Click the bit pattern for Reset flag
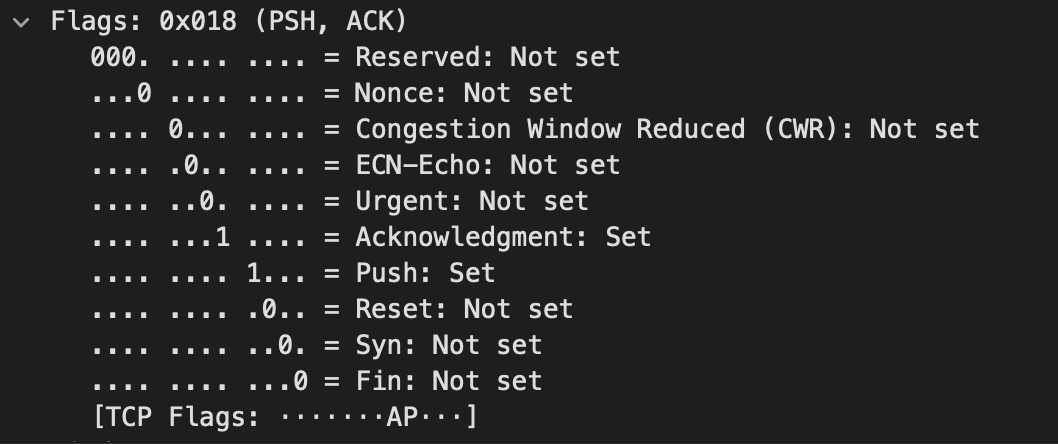1058x444 pixels. (x=199, y=309)
